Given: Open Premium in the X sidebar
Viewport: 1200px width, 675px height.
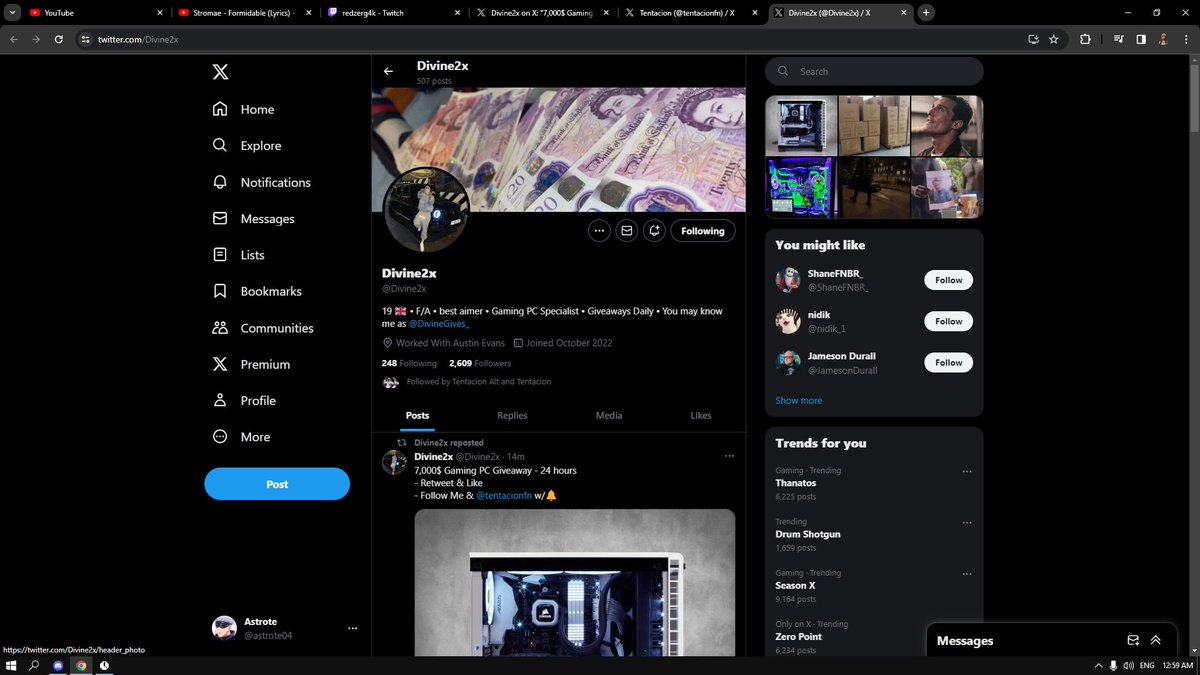Looking at the screenshot, I should (251, 364).
